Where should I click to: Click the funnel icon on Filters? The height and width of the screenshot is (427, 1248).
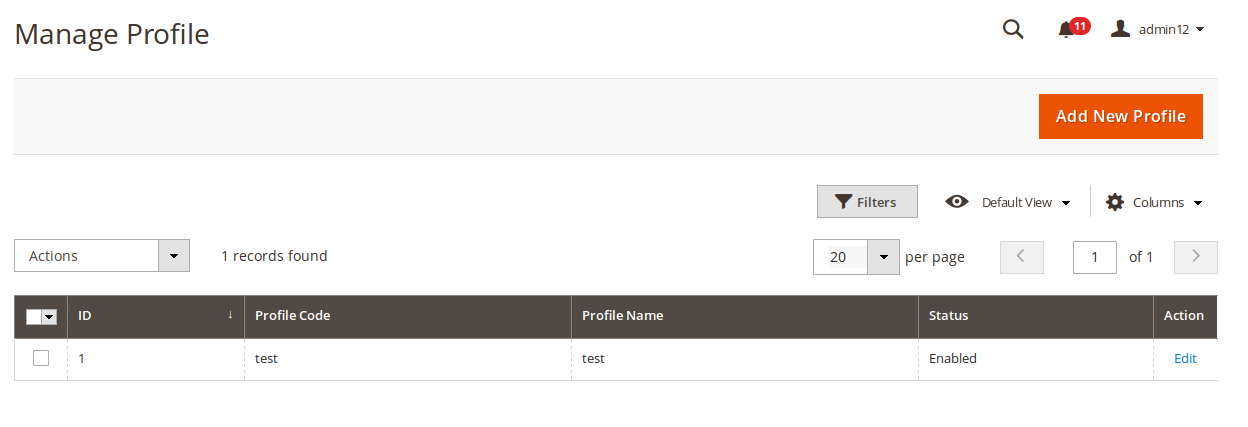[x=844, y=202]
